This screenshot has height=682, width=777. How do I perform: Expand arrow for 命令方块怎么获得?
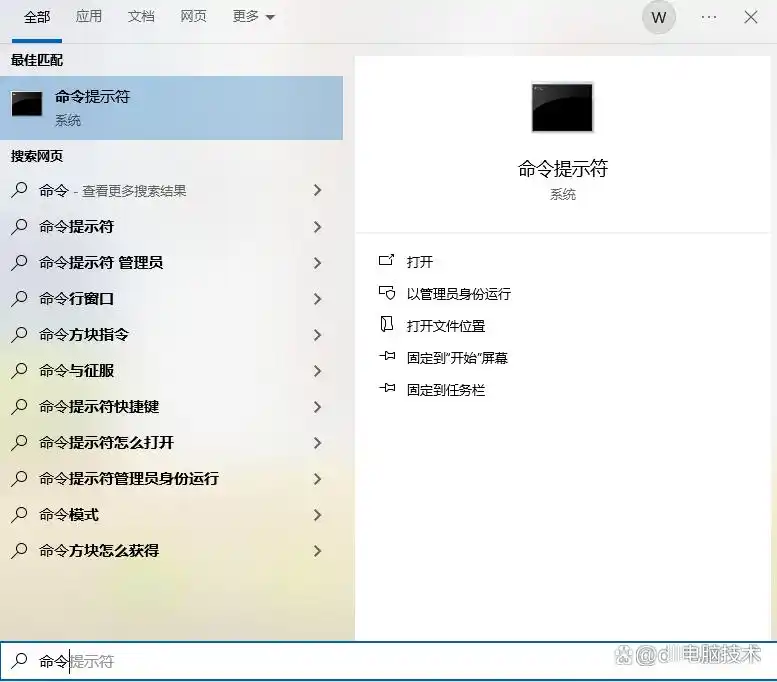[318, 551]
